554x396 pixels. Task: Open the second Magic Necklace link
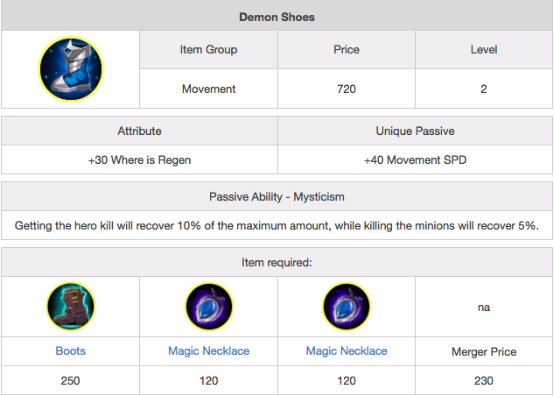pos(346,351)
